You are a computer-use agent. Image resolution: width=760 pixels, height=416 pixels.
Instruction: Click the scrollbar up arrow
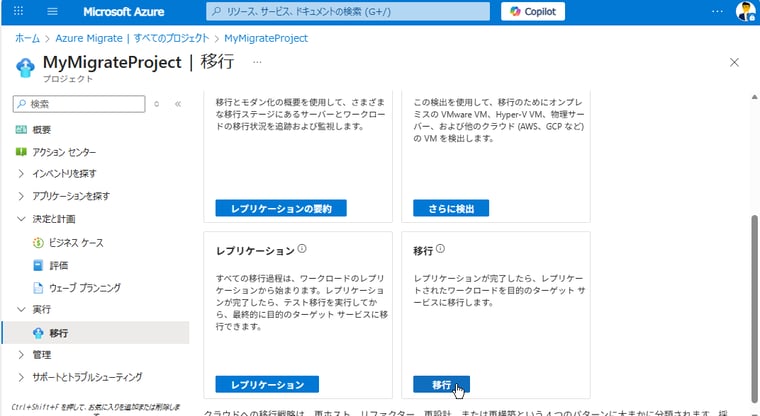click(755, 97)
